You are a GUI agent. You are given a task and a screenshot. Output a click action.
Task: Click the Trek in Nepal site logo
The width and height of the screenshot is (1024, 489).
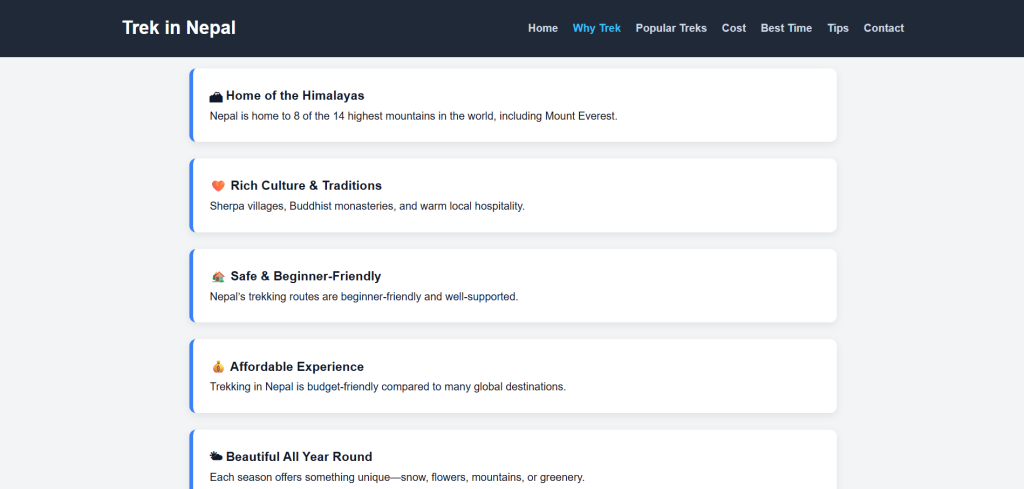(x=179, y=28)
